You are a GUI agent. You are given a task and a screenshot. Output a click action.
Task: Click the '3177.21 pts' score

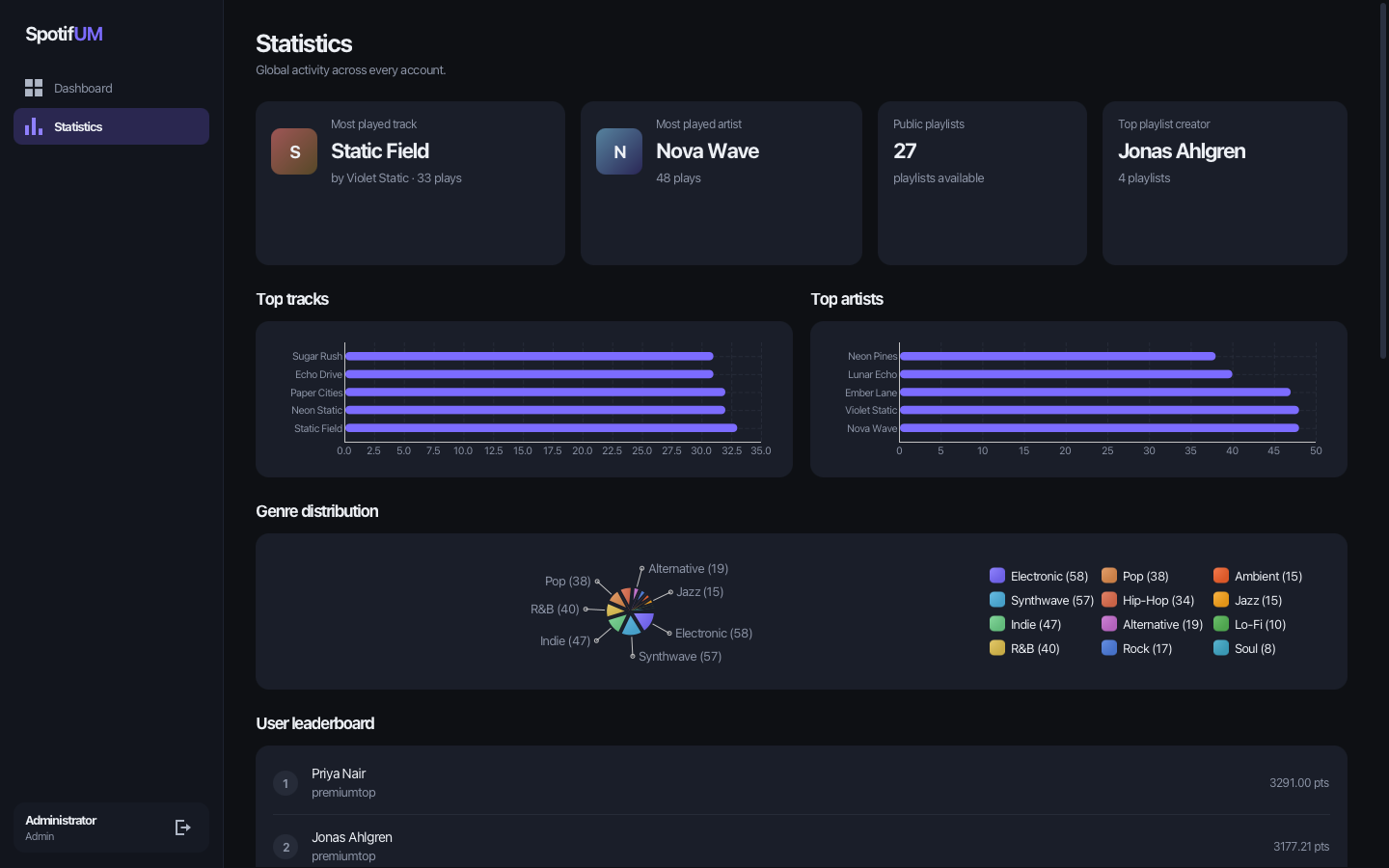click(1301, 847)
